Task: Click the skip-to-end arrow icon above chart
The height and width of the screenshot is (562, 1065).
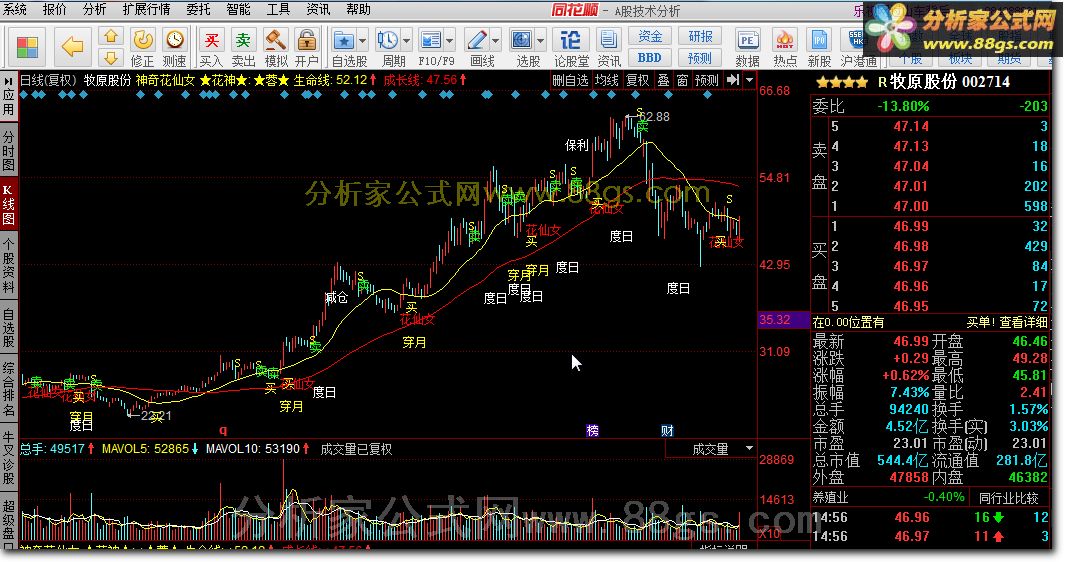Action: point(732,80)
